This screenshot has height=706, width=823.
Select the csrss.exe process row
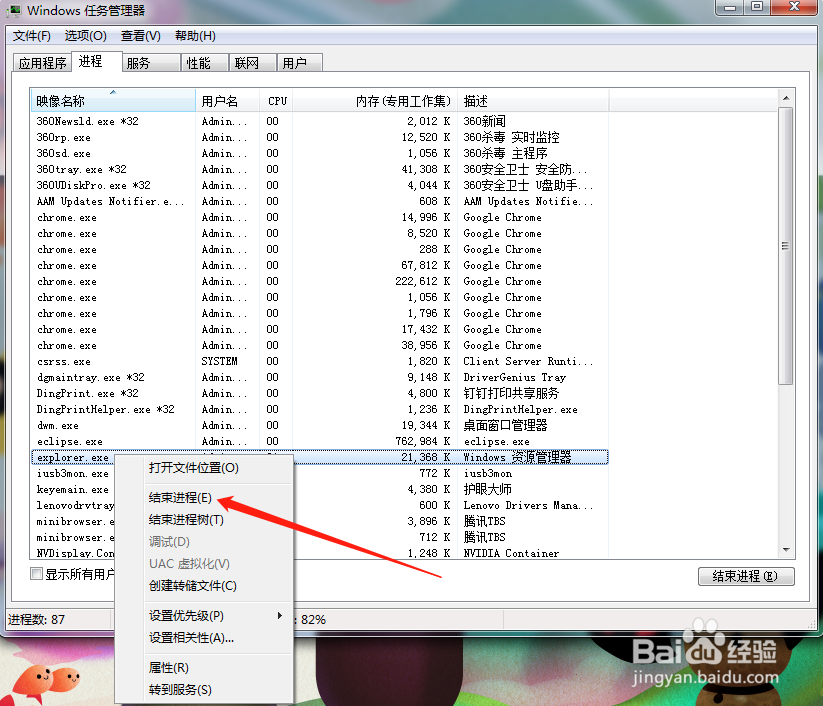click(320, 362)
